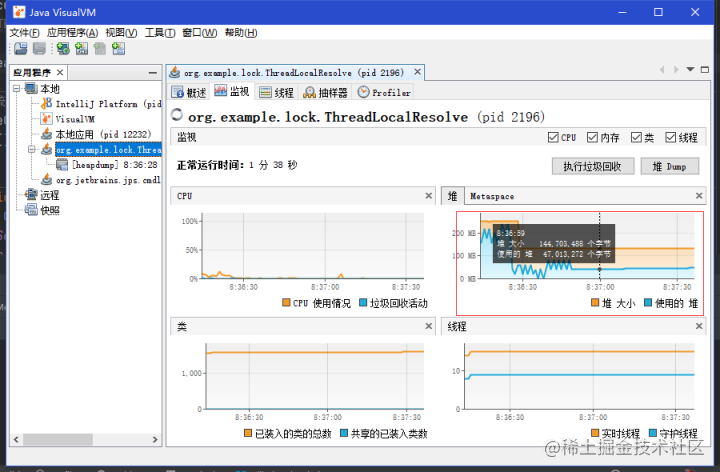Close the Threads (线程) chart panel
Screen dimensions: 720x472
point(699,326)
